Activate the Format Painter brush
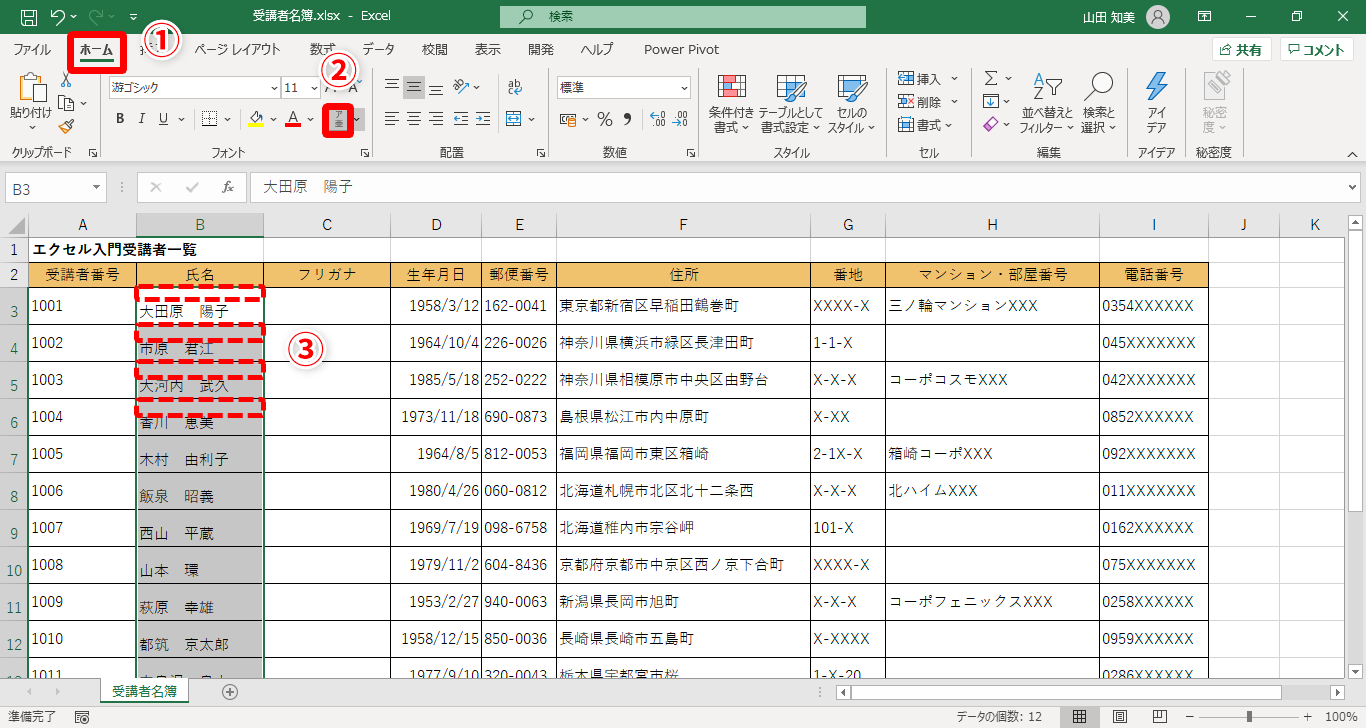Screen dimensions: 1366x728 [x=67, y=126]
